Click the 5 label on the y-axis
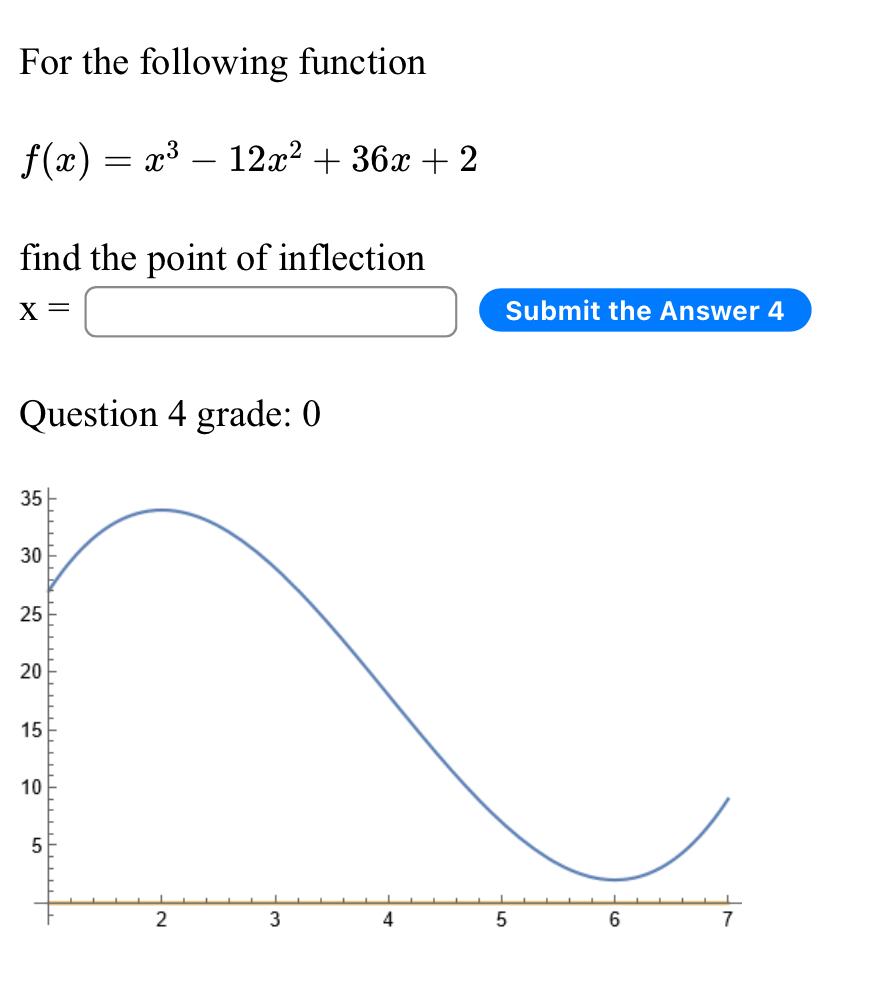 [x=37, y=843]
